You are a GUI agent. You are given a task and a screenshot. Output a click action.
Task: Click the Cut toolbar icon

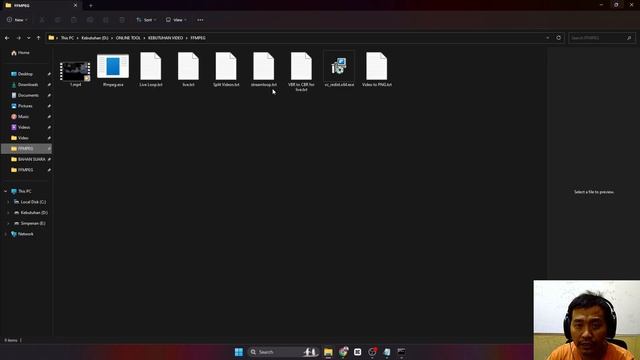click(42, 20)
